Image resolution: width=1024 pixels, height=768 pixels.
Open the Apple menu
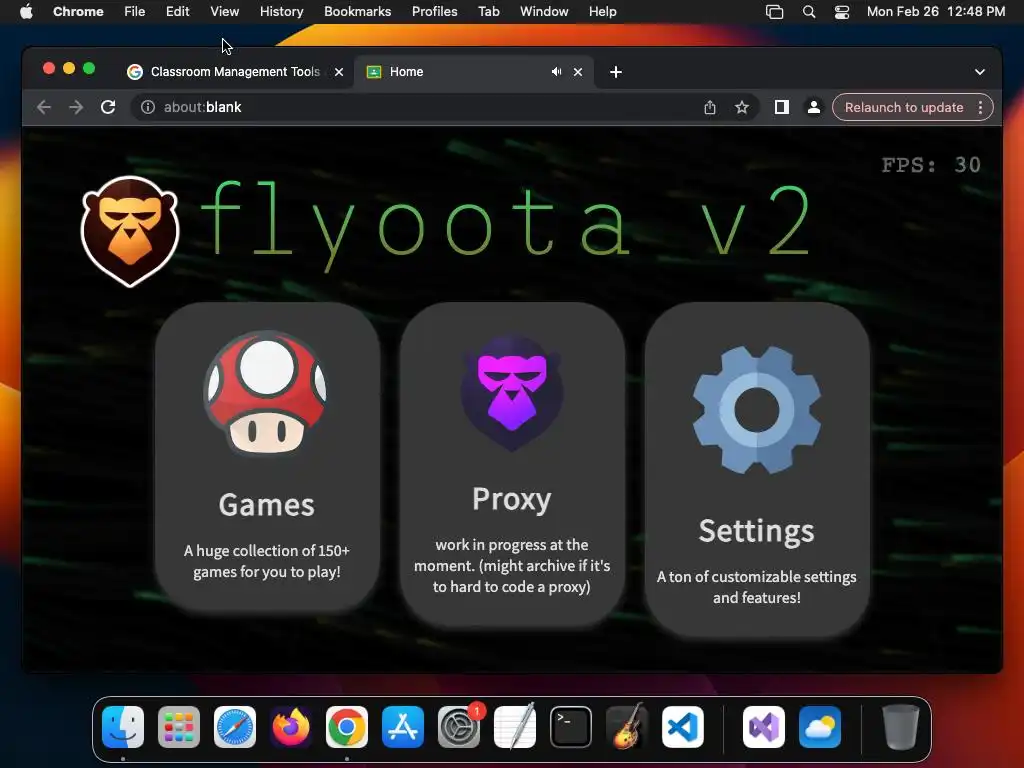pos(26,12)
